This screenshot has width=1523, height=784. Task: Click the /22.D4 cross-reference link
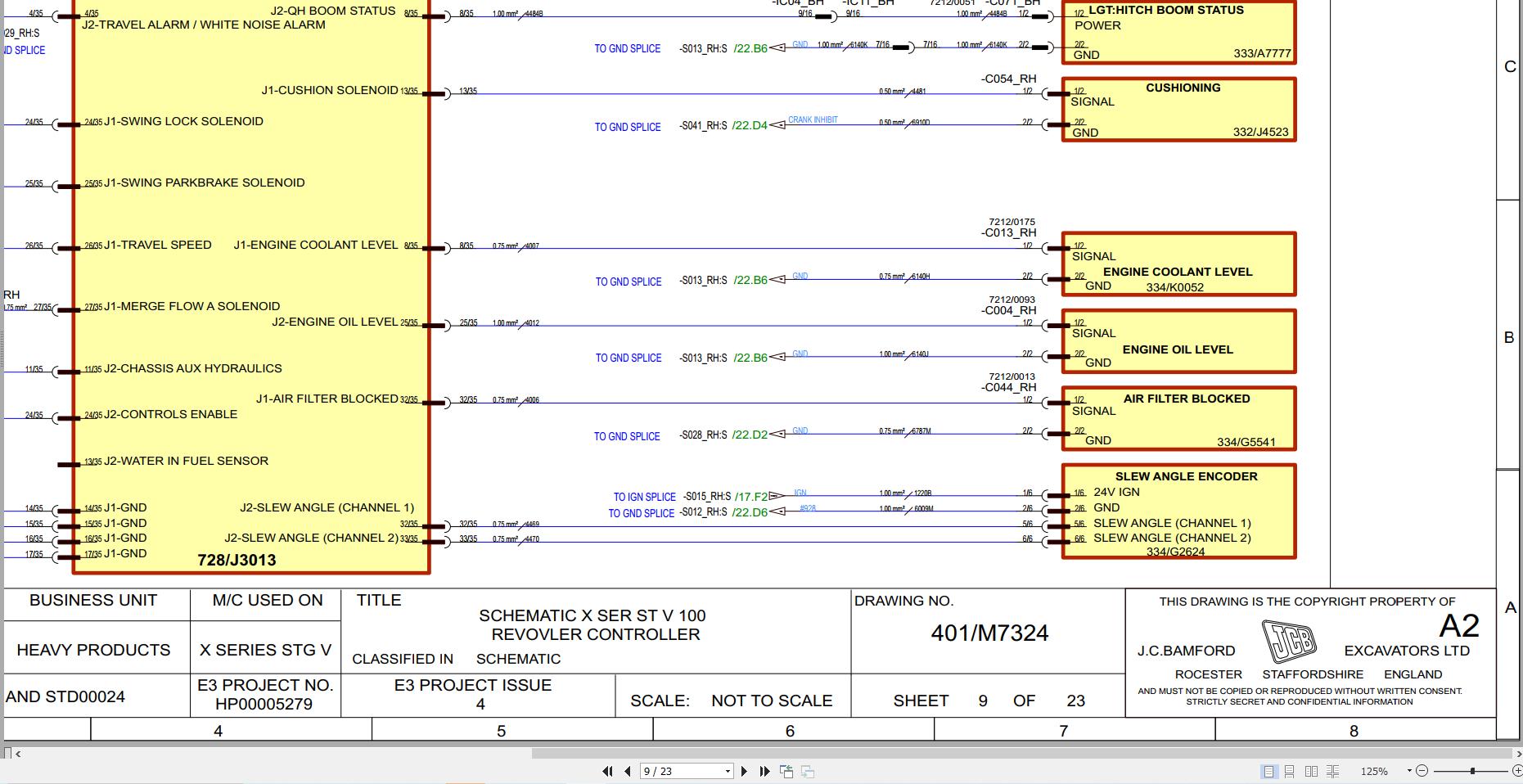(x=750, y=125)
